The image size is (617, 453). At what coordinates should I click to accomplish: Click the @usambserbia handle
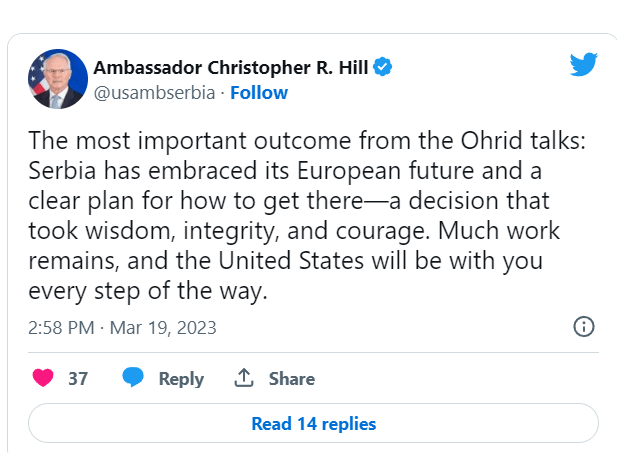[x=155, y=93]
